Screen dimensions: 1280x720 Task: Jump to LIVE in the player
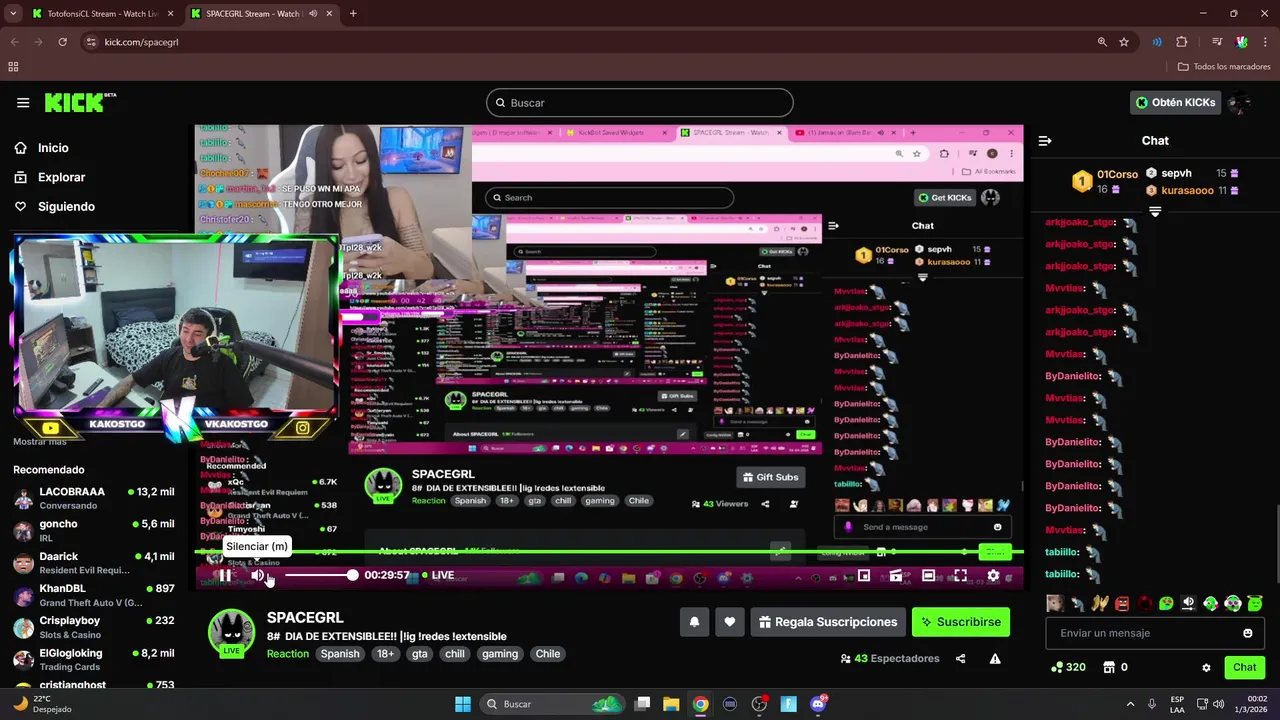438,575
